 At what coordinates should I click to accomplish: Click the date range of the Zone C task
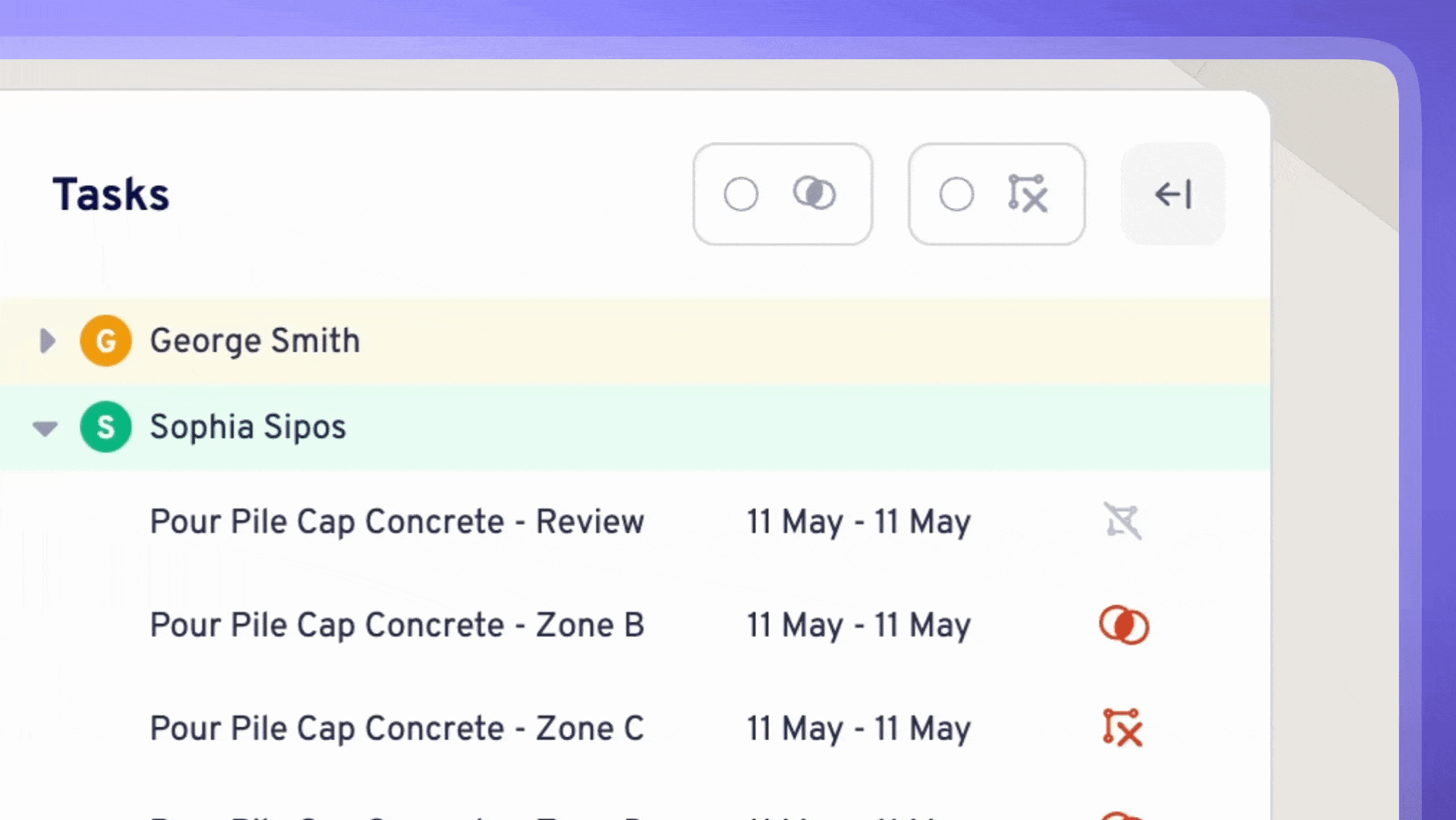pyautogui.click(x=859, y=729)
